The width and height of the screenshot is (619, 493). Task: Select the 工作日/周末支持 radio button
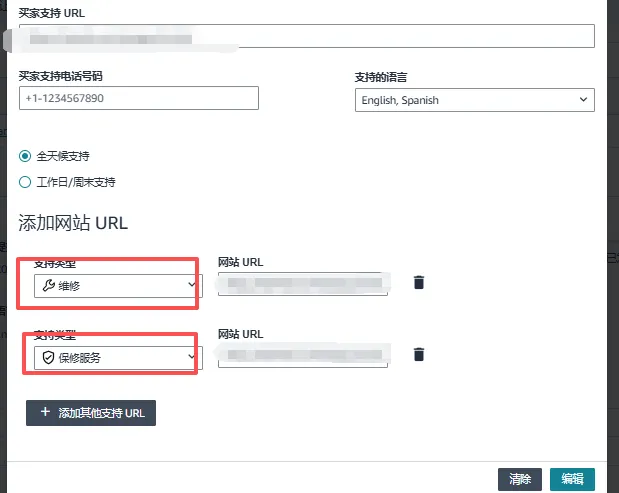[25, 182]
